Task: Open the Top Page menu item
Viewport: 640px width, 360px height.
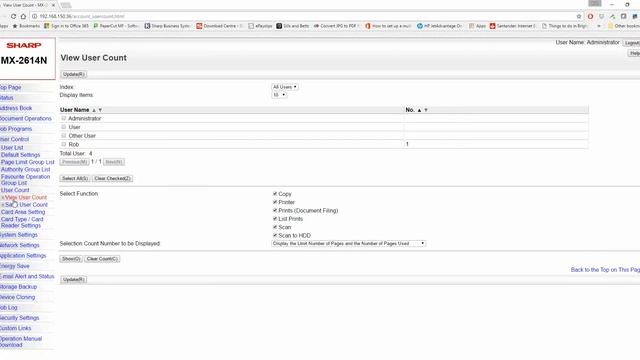Action: point(11,87)
